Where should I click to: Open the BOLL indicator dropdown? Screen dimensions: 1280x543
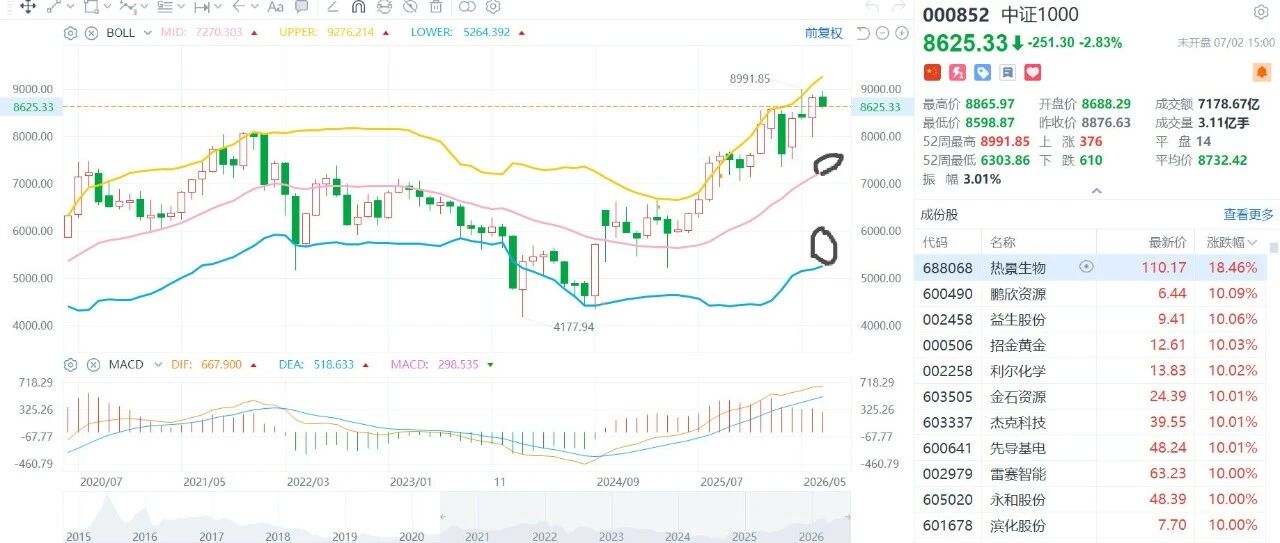tap(147, 33)
